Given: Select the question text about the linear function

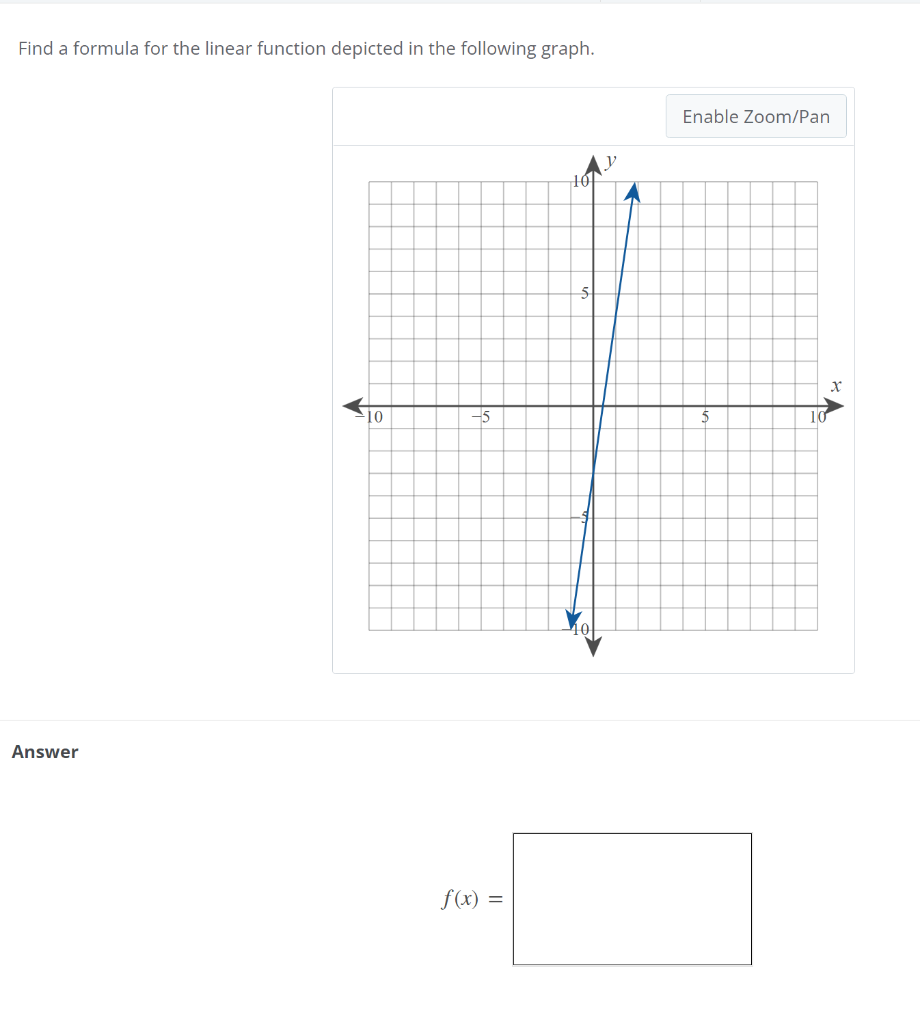Looking at the screenshot, I should click(x=306, y=48).
